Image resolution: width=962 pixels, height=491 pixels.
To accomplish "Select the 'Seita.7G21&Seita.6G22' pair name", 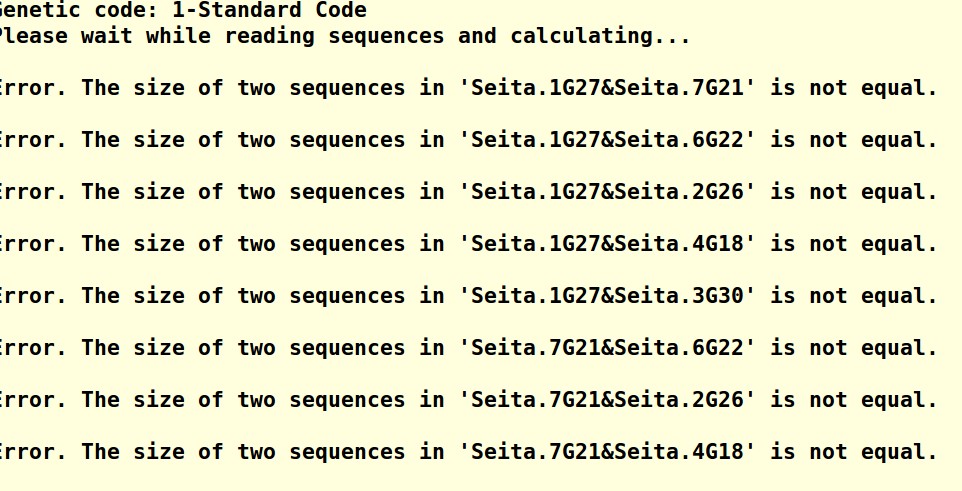I will point(607,348).
